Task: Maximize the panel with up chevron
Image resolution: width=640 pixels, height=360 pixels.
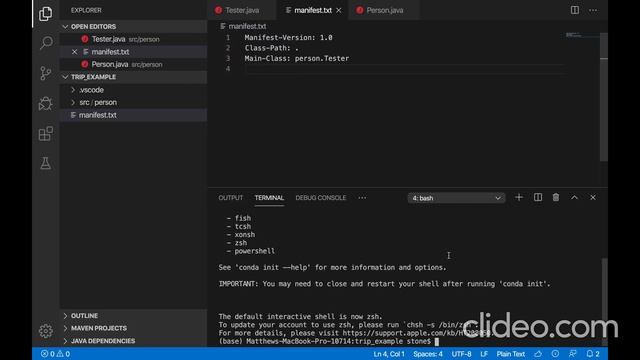Action: pos(574,198)
